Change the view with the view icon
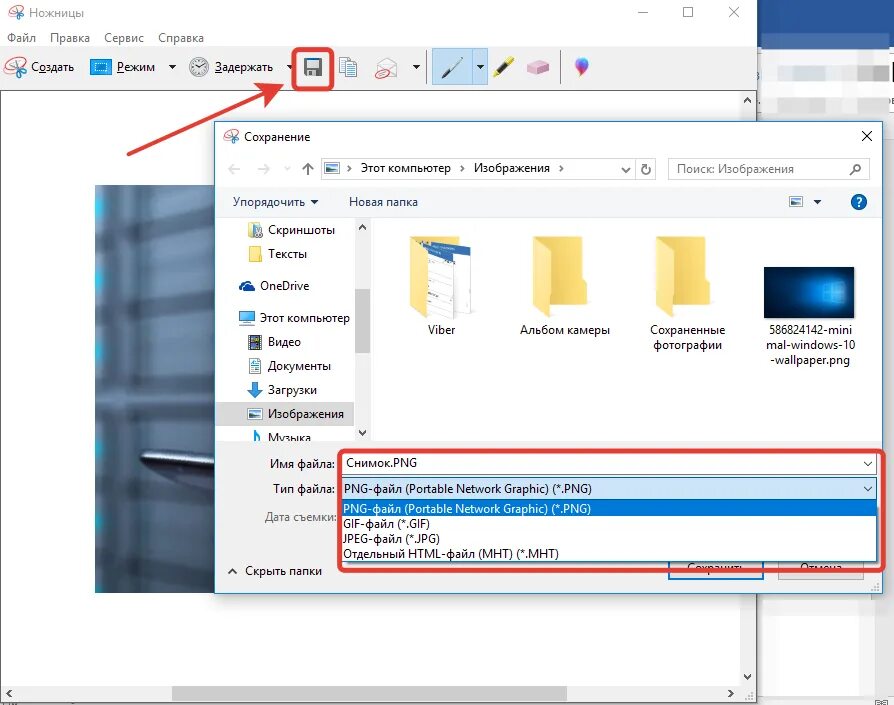The image size is (894, 705). (x=796, y=202)
